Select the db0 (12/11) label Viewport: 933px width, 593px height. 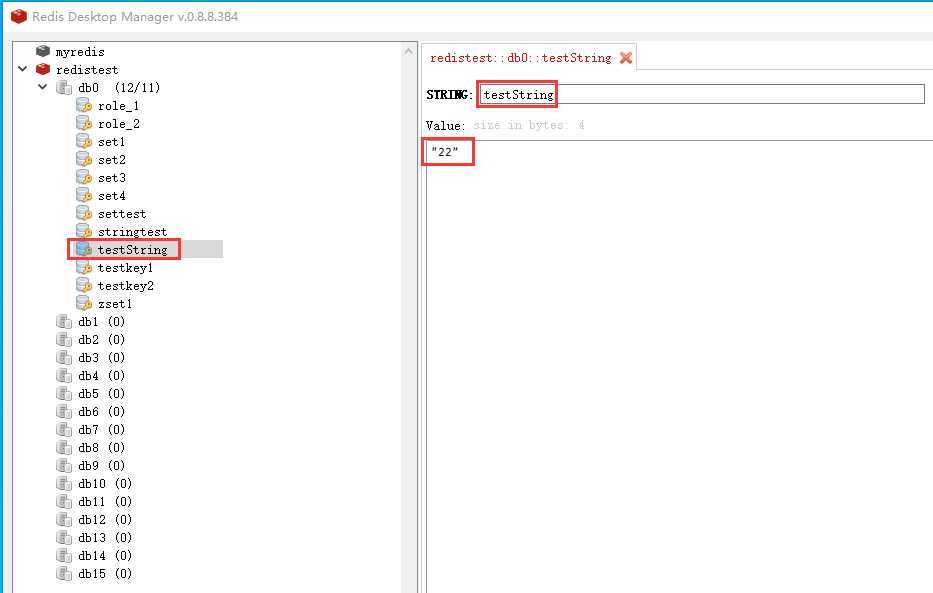(119, 87)
